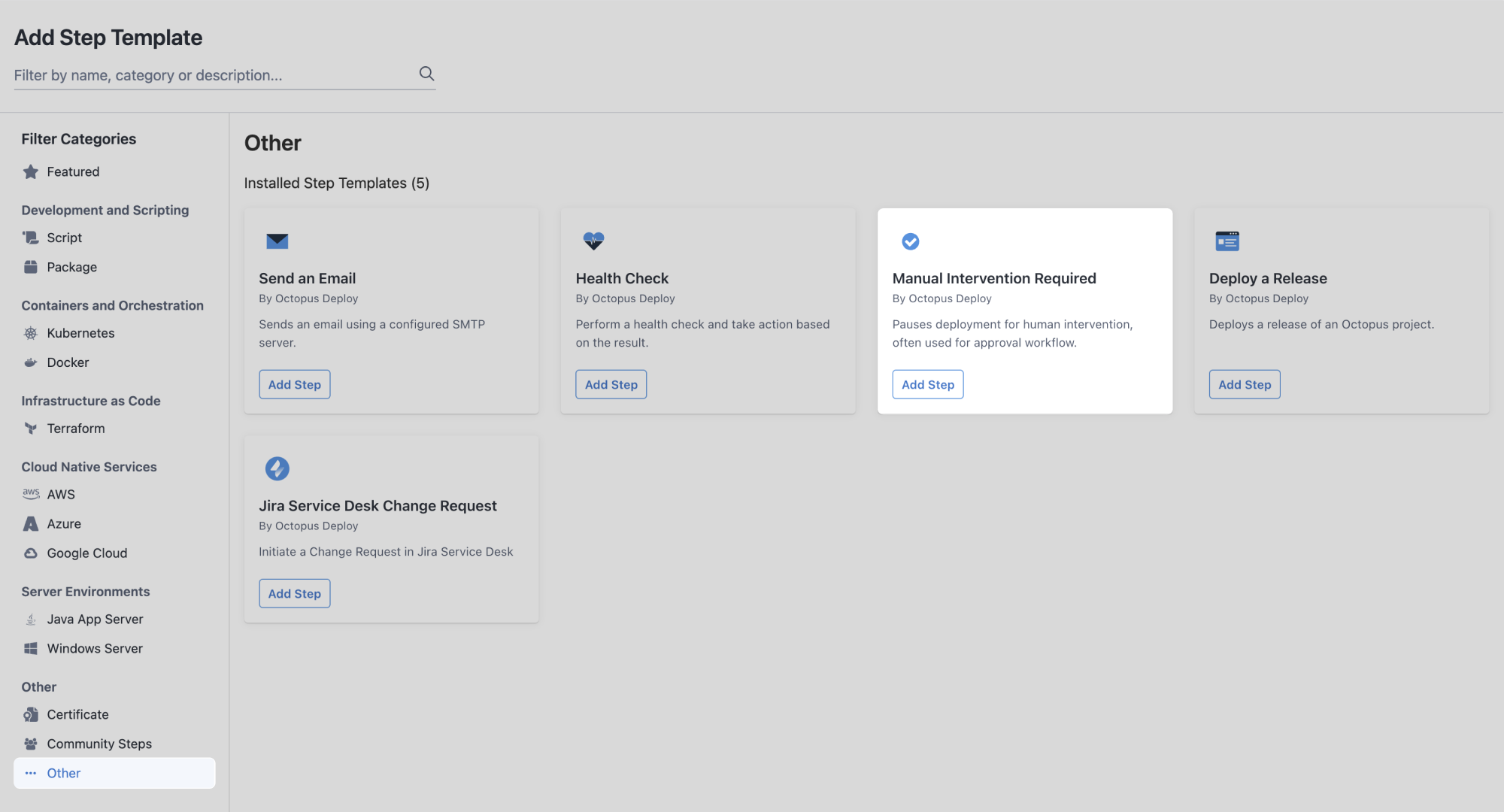Click Jira Service Desk Change Request title
Viewport: 1504px width, 812px height.
(378, 505)
